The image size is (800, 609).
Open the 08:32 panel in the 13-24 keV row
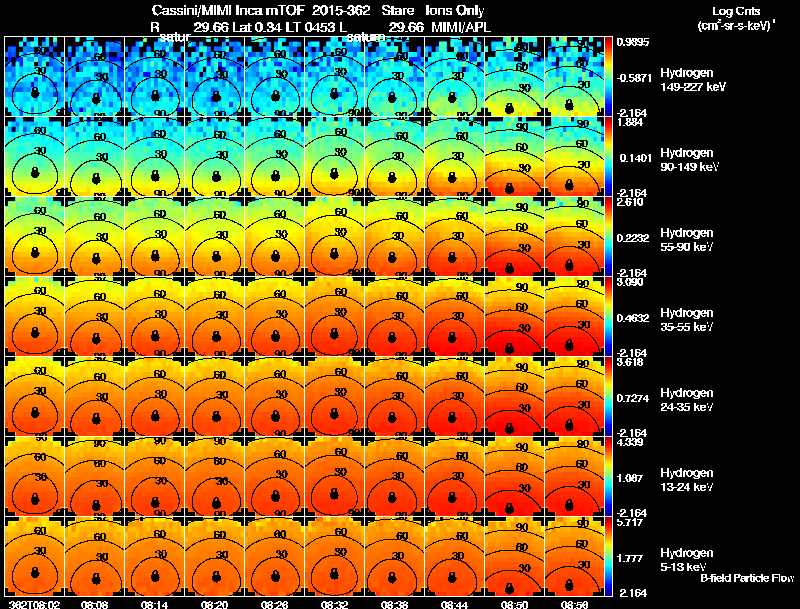pos(334,476)
